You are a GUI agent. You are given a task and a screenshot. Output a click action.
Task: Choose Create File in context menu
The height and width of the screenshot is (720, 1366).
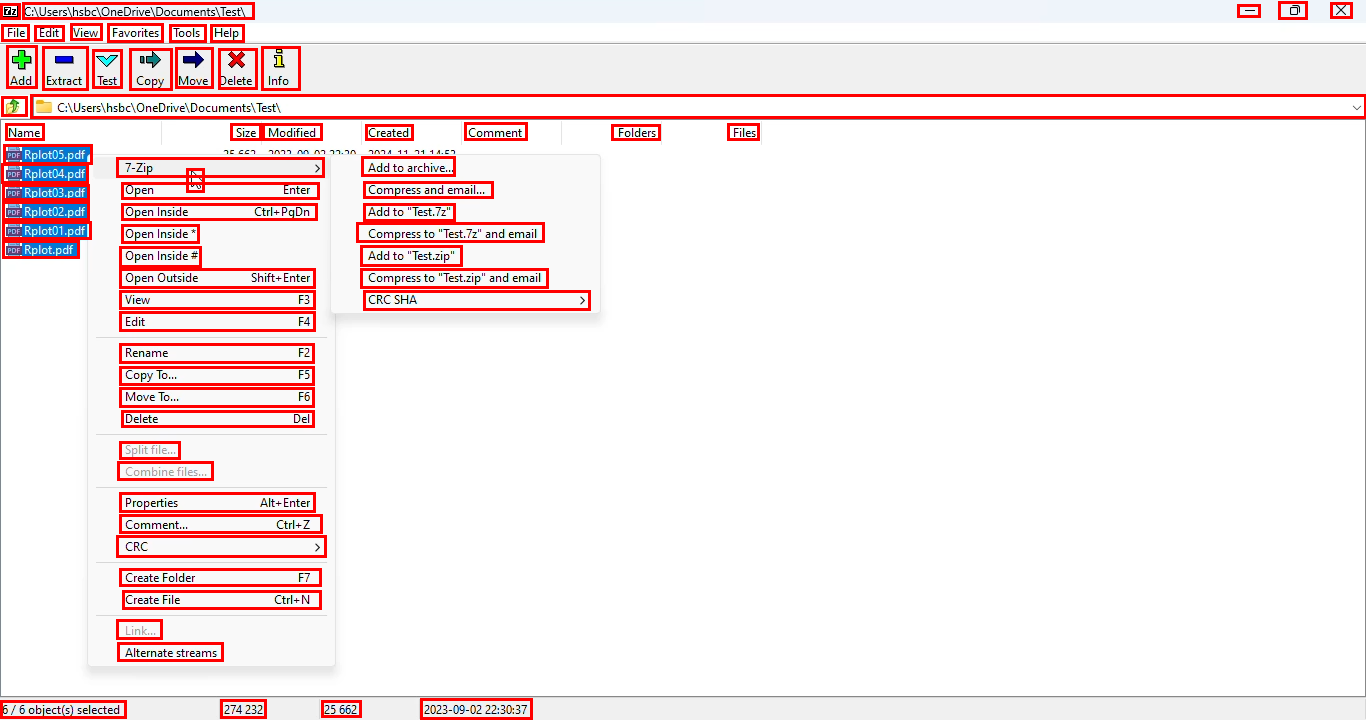221,600
